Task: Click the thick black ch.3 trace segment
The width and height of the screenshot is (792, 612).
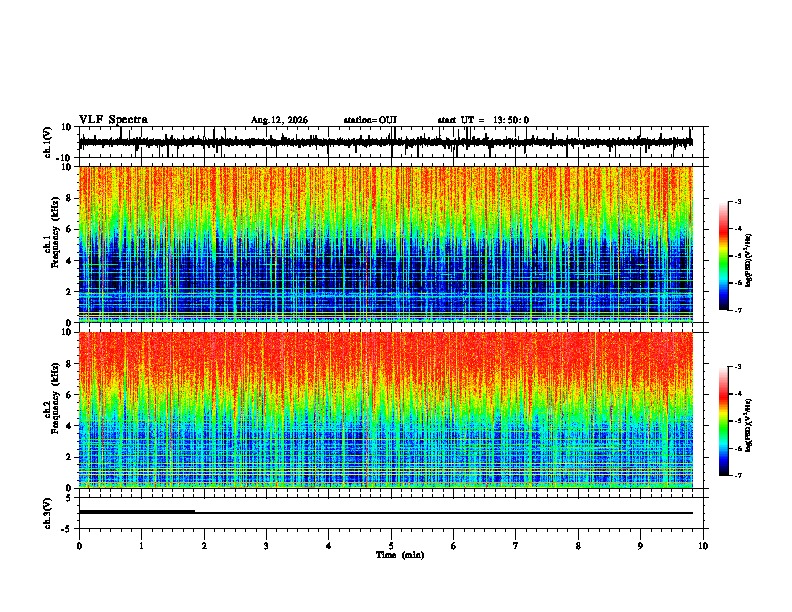Action: tap(137, 512)
